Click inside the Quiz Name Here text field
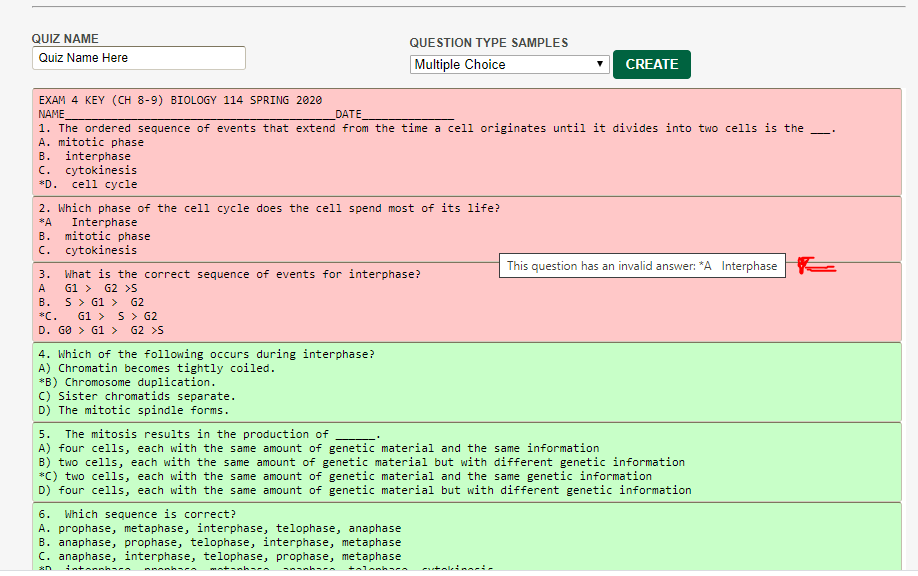 coord(138,57)
